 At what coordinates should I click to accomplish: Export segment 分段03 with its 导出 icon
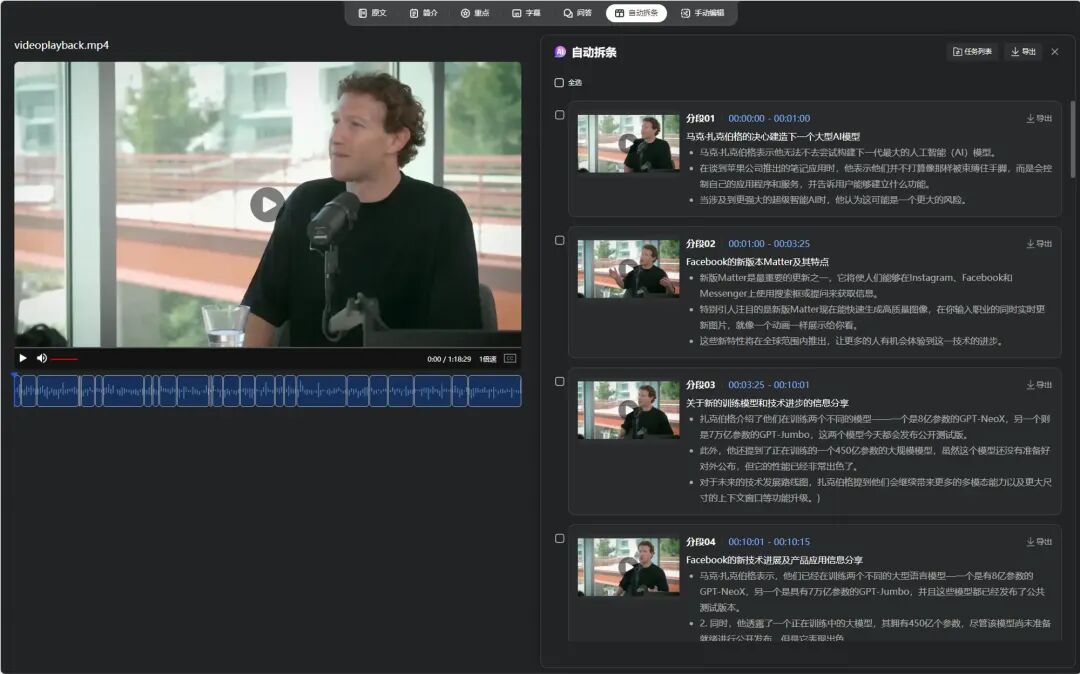[x=1039, y=385]
